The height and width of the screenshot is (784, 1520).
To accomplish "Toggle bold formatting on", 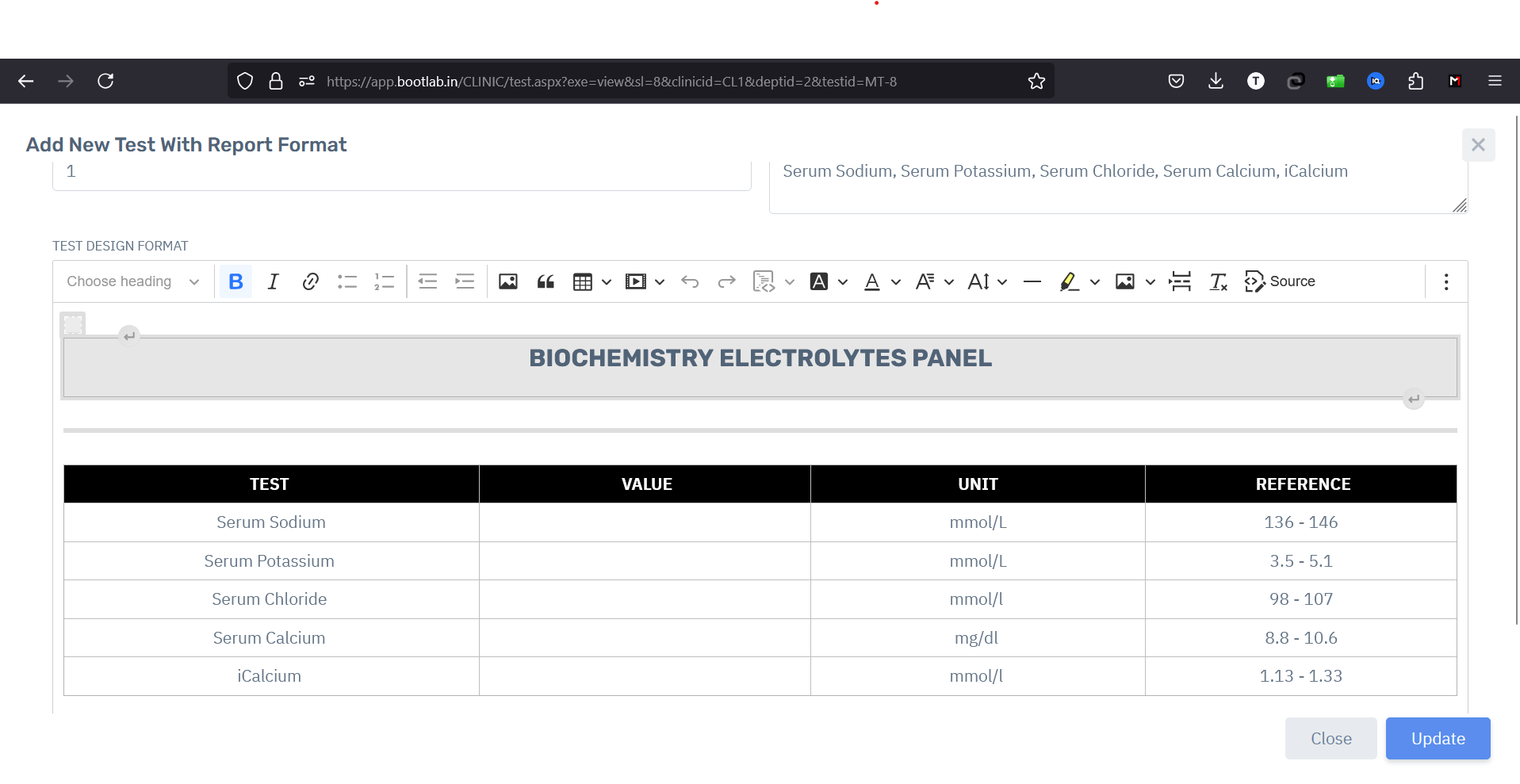I will (235, 281).
